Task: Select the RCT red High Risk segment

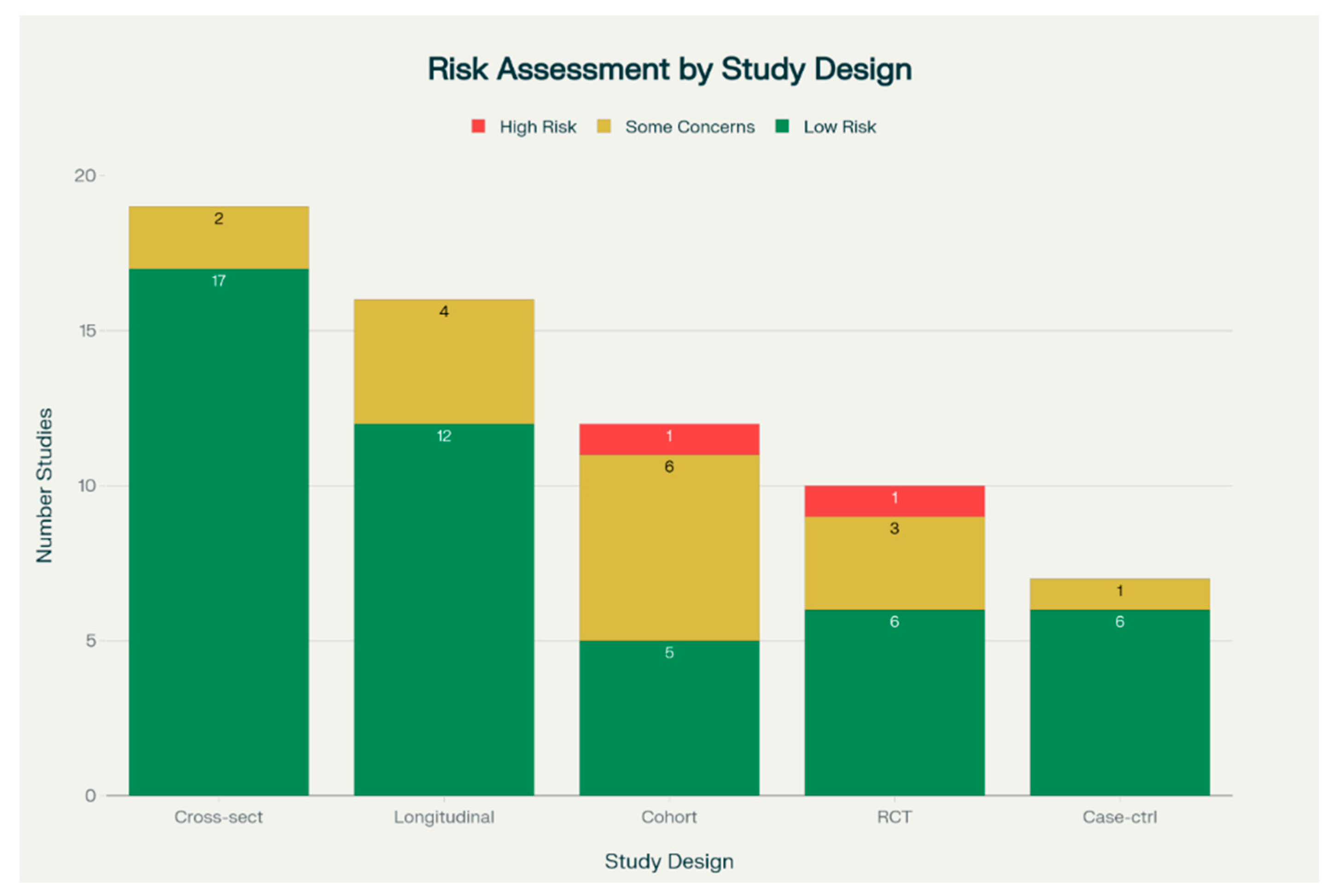Action: click(x=894, y=501)
